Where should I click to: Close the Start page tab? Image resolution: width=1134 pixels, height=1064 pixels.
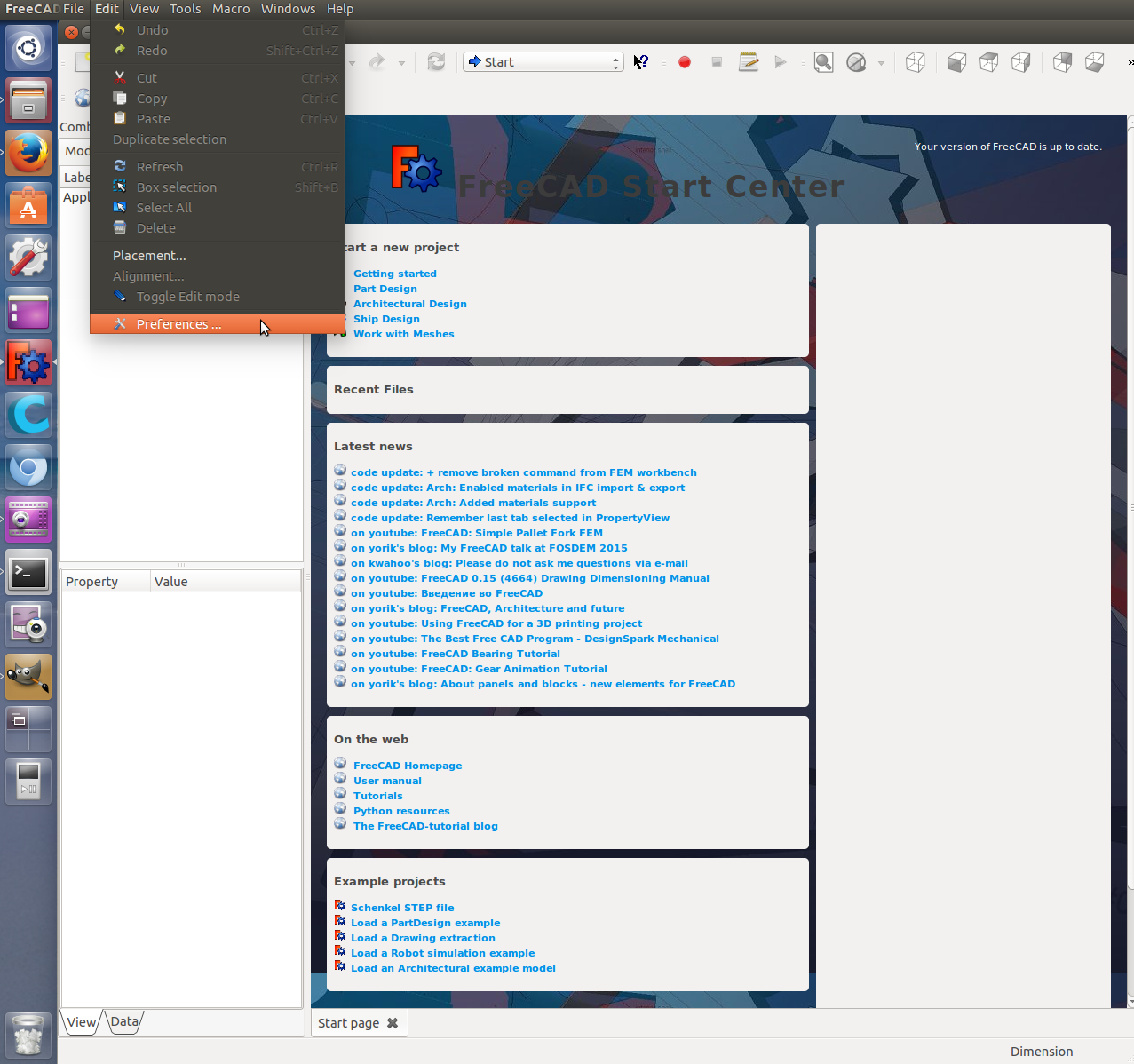click(x=393, y=1023)
